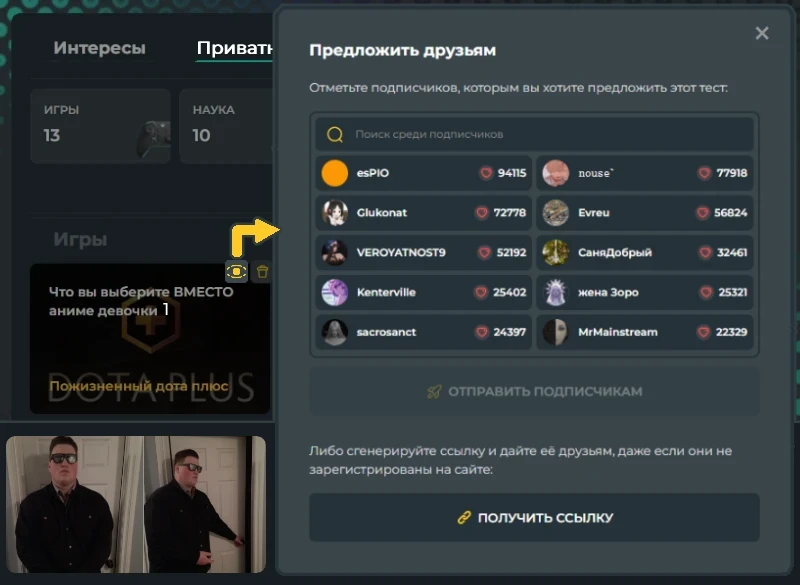The height and width of the screenshot is (585, 800).
Task: Click ПОЛУЧИТЬ ССЫЛКУ button
Action: pyautogui.click(x=534, y=518)
